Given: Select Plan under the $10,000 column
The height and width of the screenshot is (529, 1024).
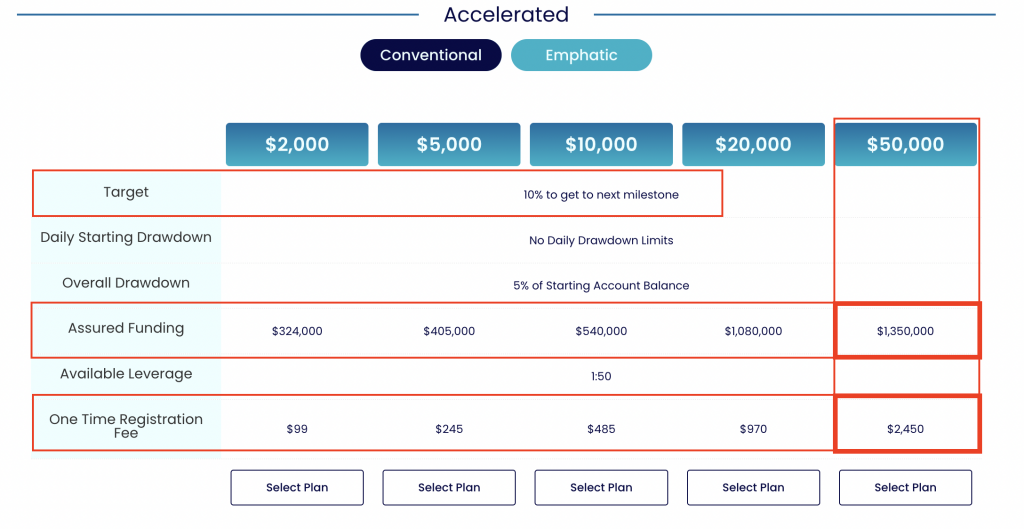Looking at the screenshot, I should [x=601, y=487].
